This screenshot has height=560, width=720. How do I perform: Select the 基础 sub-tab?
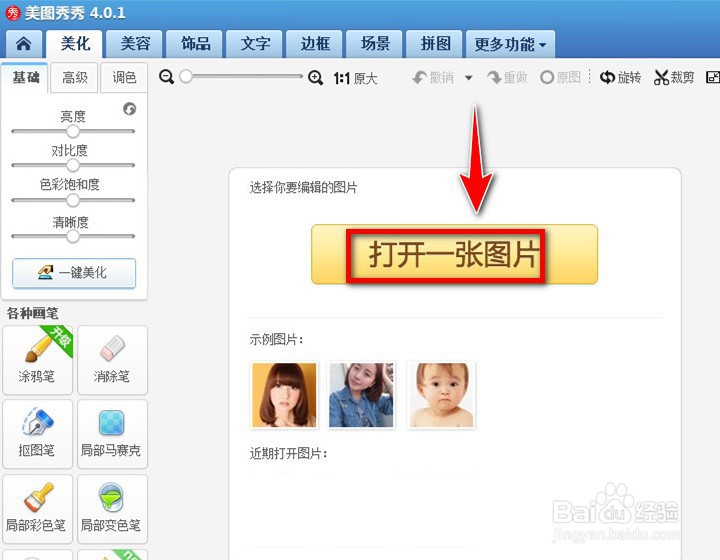25,78
